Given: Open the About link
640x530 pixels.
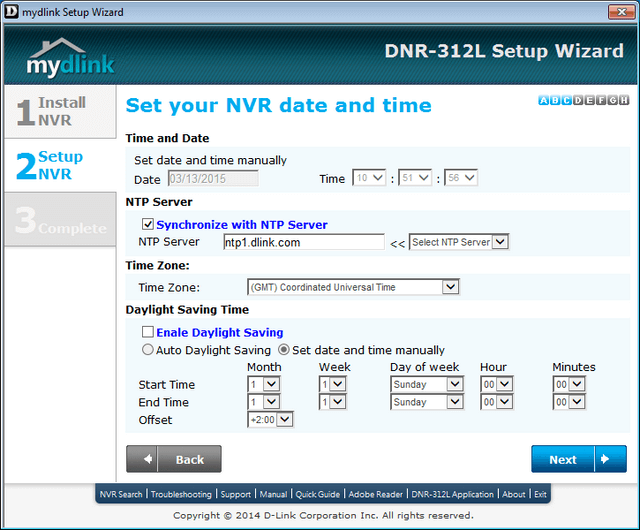Looking at the screenshot, I should [513, 494].
